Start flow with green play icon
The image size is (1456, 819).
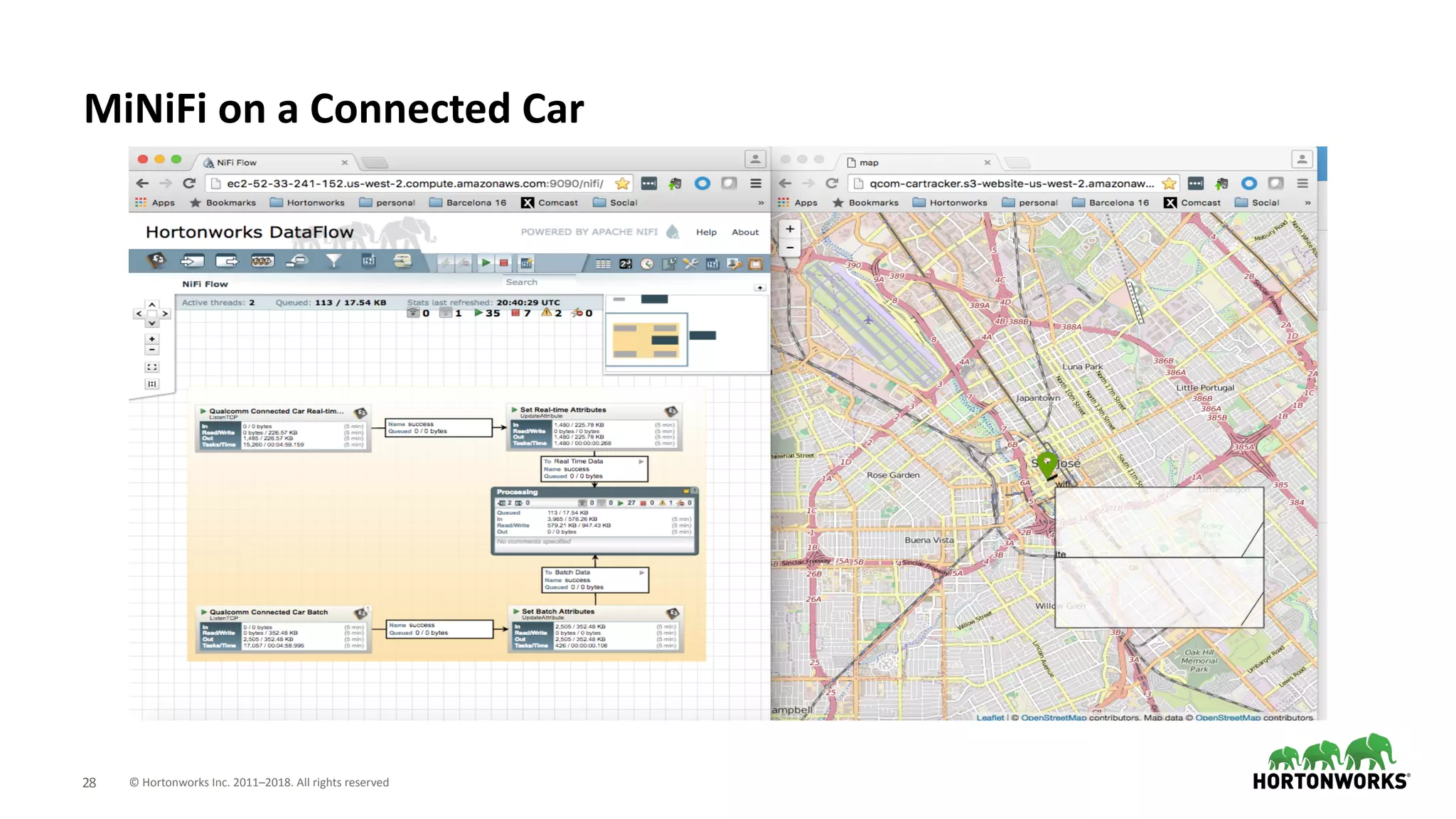coord(485,263)
